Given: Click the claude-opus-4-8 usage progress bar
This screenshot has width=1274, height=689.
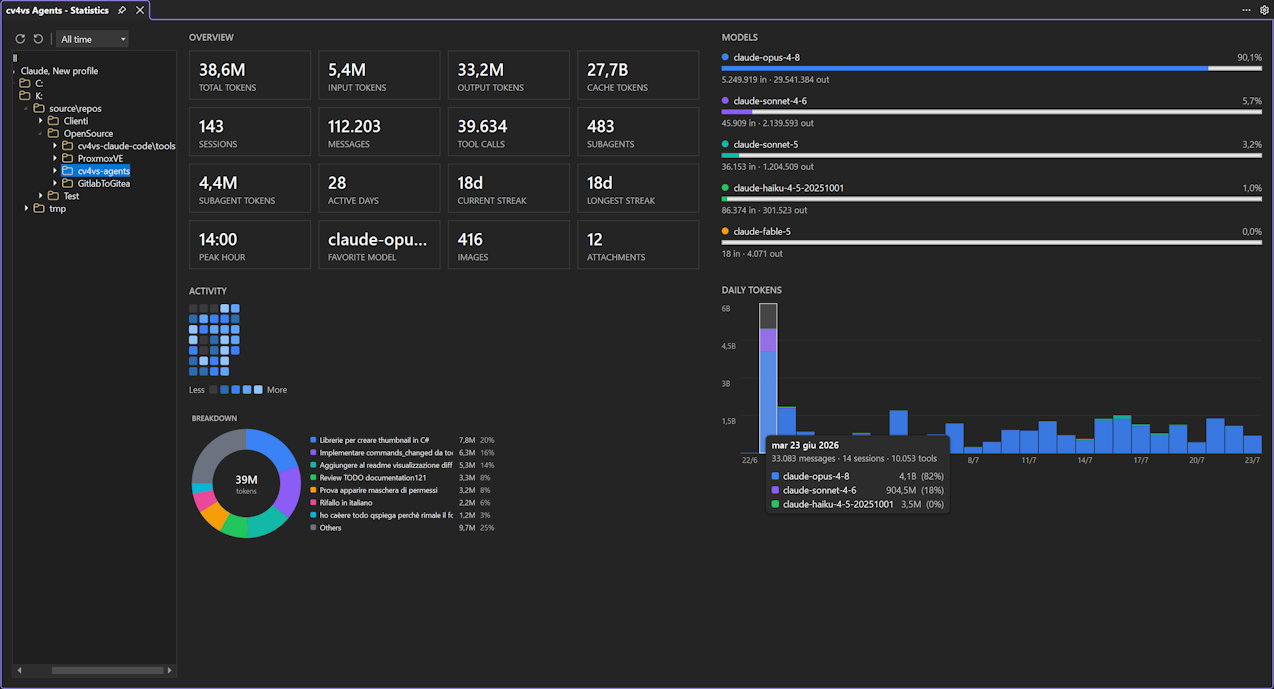Looking at the screenshot, I should 992,68.
